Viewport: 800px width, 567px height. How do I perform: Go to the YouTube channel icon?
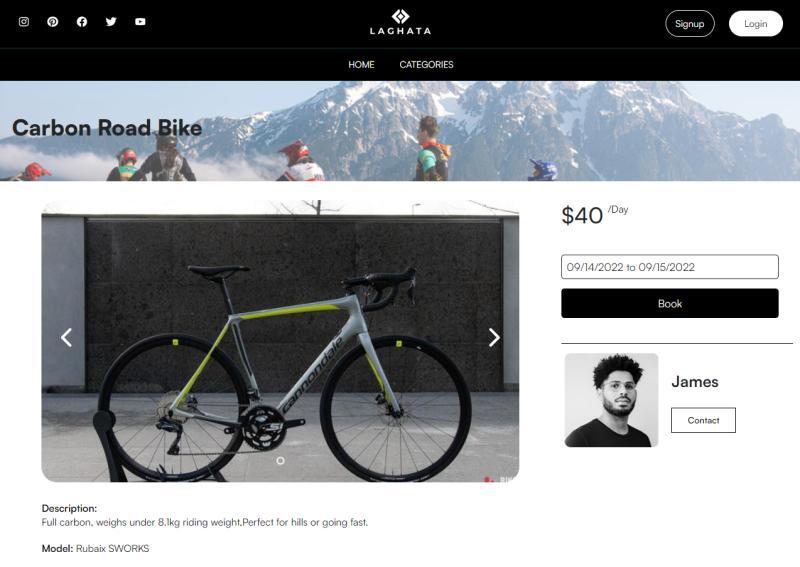[x=140, y=22]
